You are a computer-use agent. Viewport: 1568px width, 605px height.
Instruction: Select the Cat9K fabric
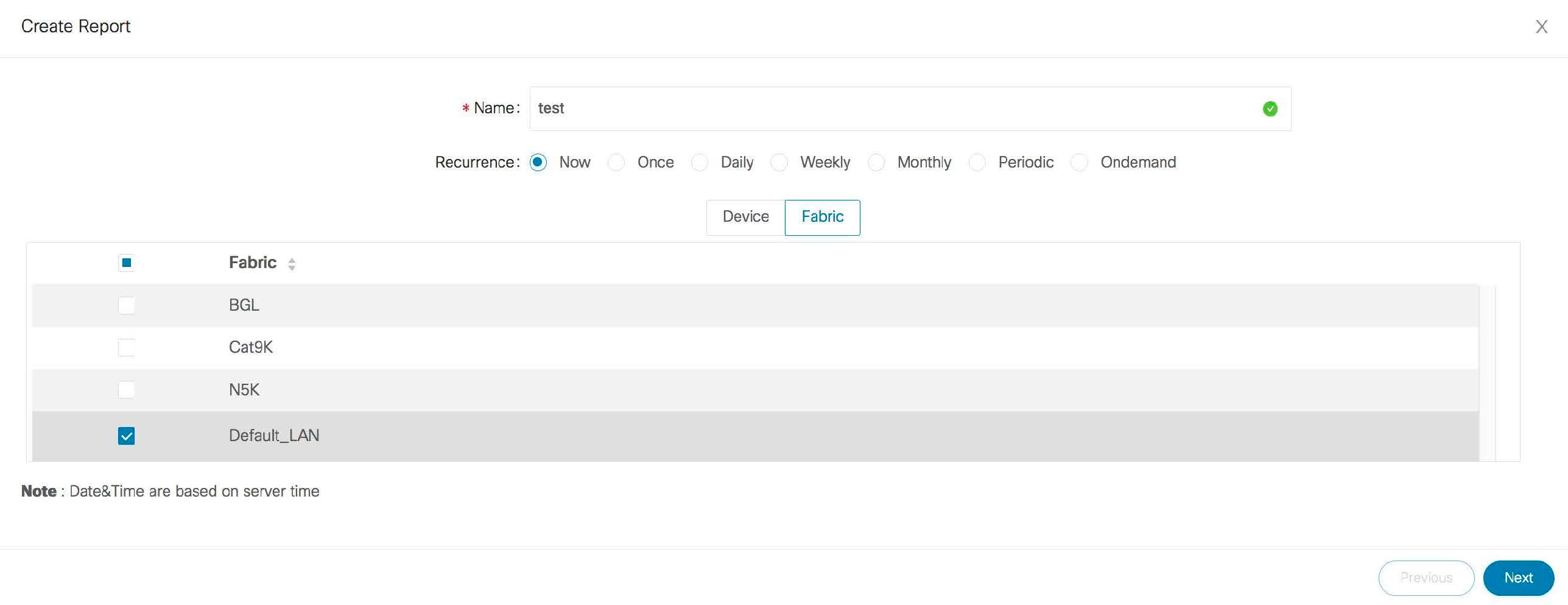(x=126, y=348)
